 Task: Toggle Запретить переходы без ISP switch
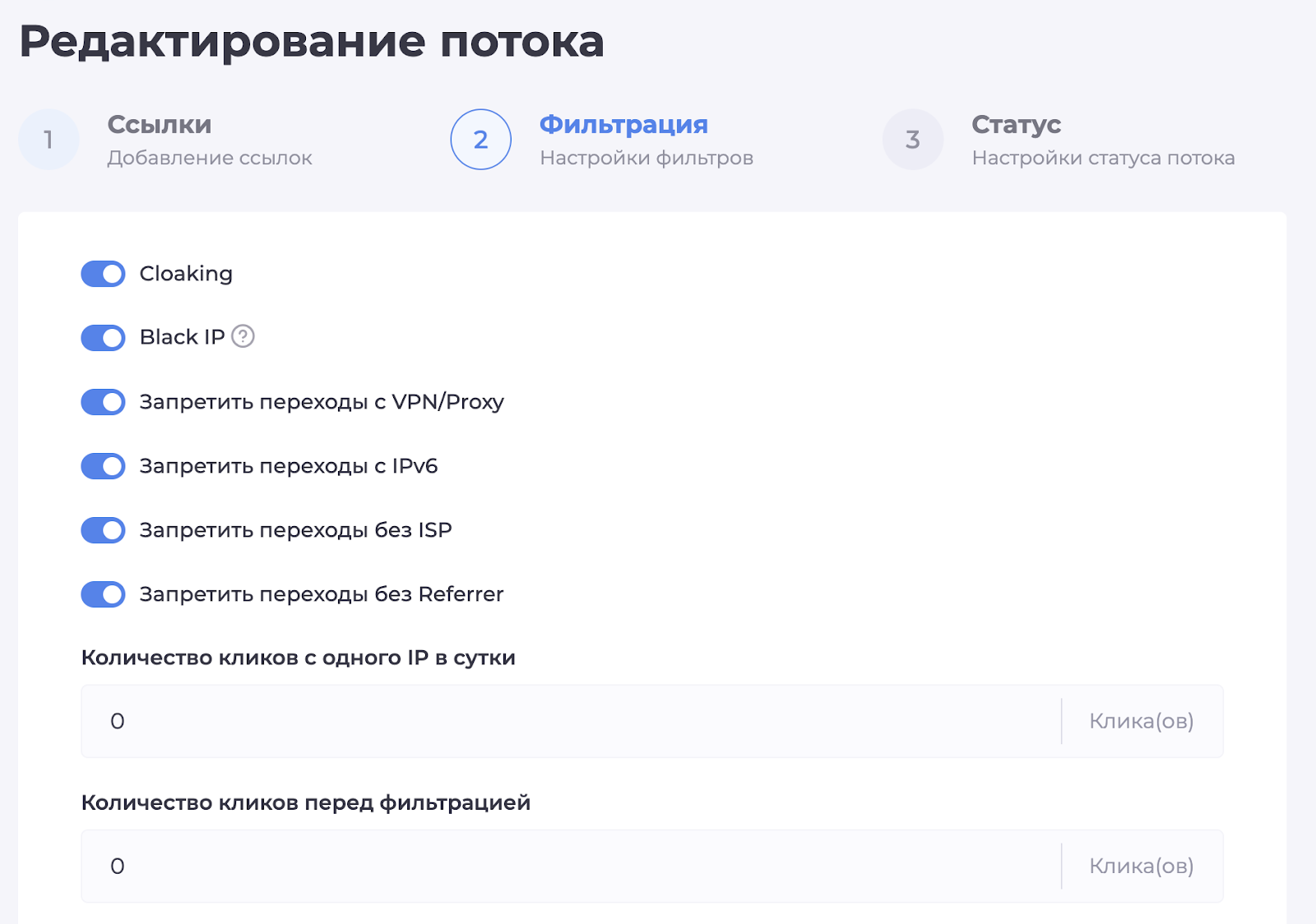click(x=103, y=530)
